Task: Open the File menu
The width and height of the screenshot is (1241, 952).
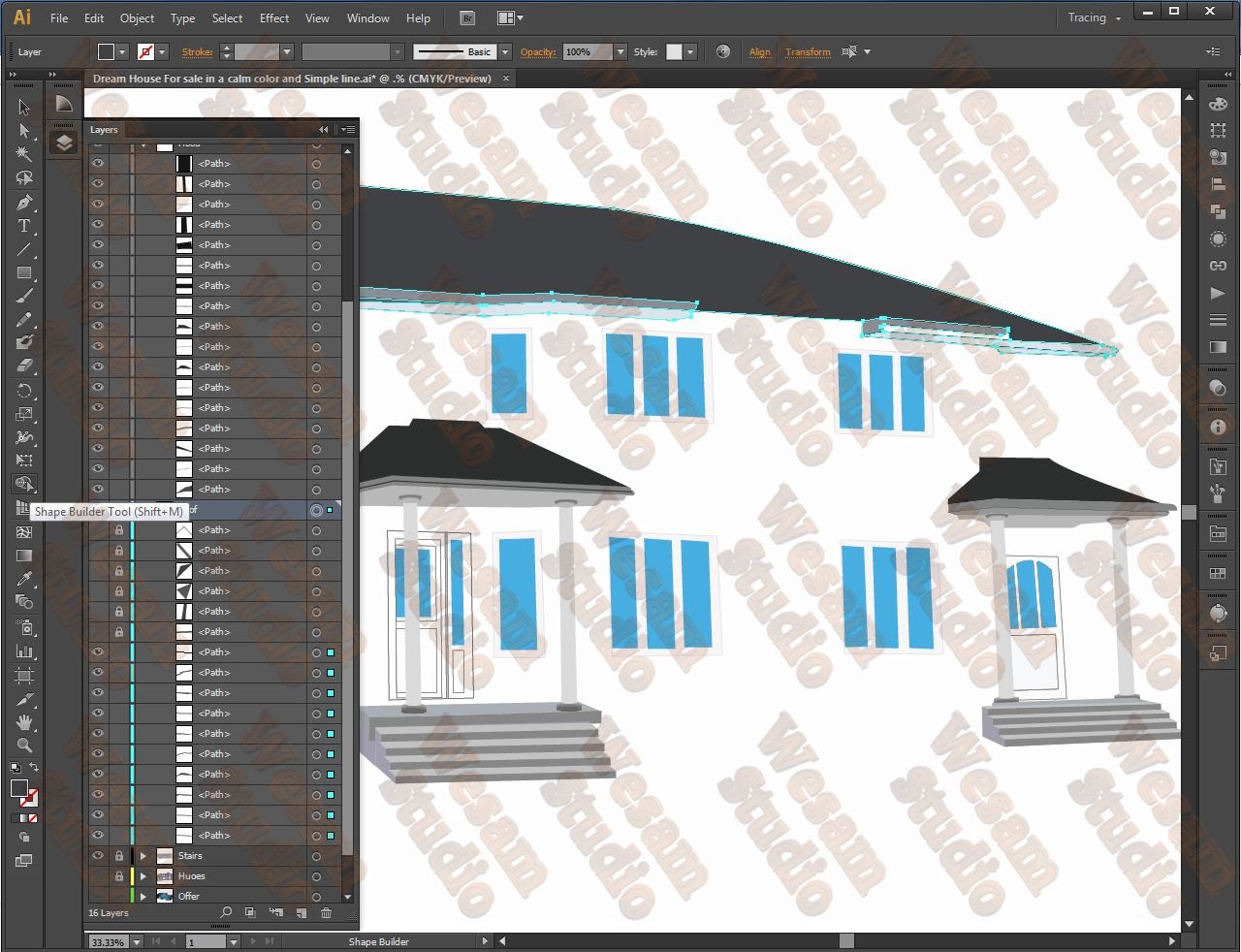Action: click(59, 18)
